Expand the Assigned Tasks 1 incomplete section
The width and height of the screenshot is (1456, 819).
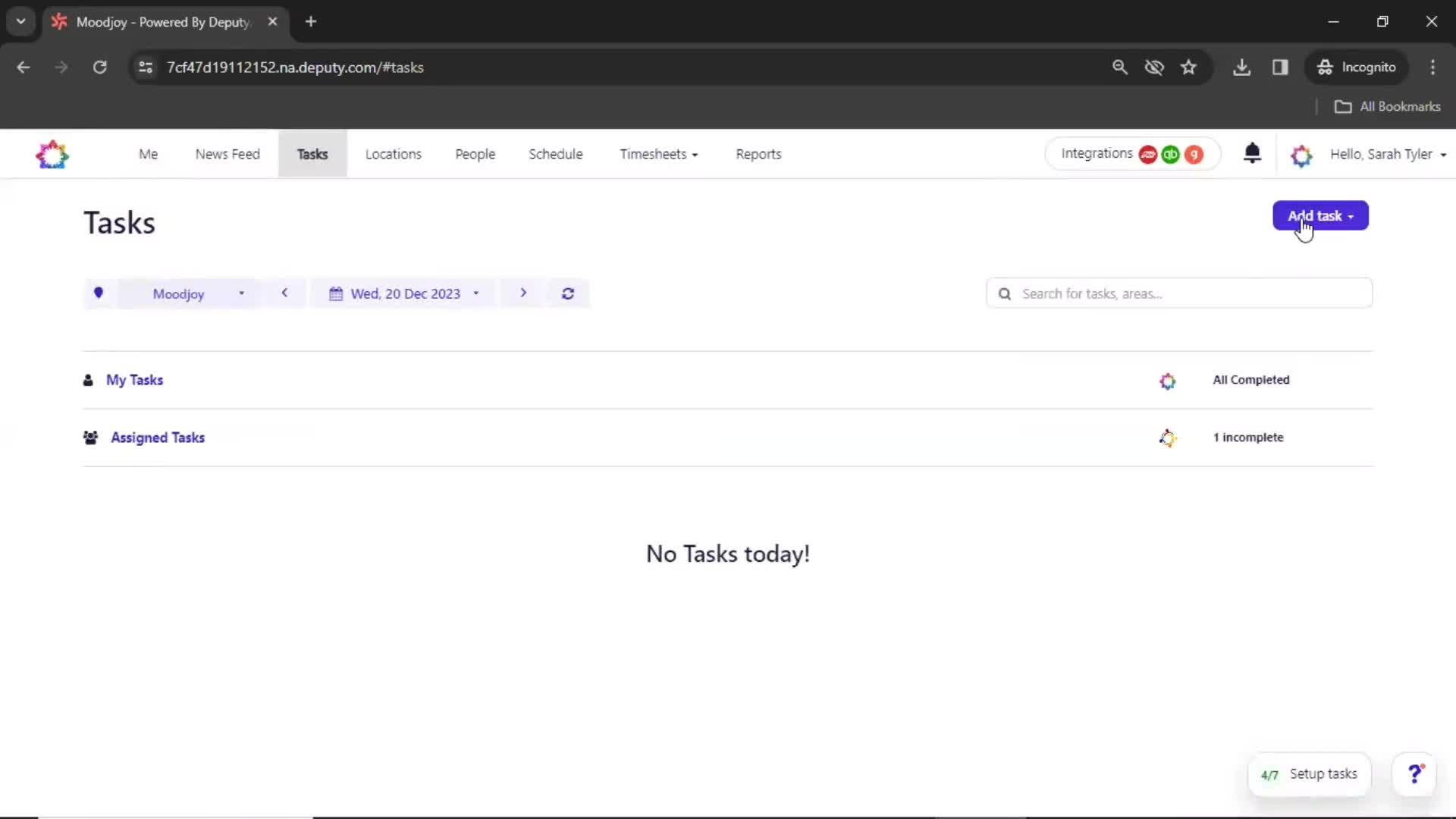[x=157, y=437]
